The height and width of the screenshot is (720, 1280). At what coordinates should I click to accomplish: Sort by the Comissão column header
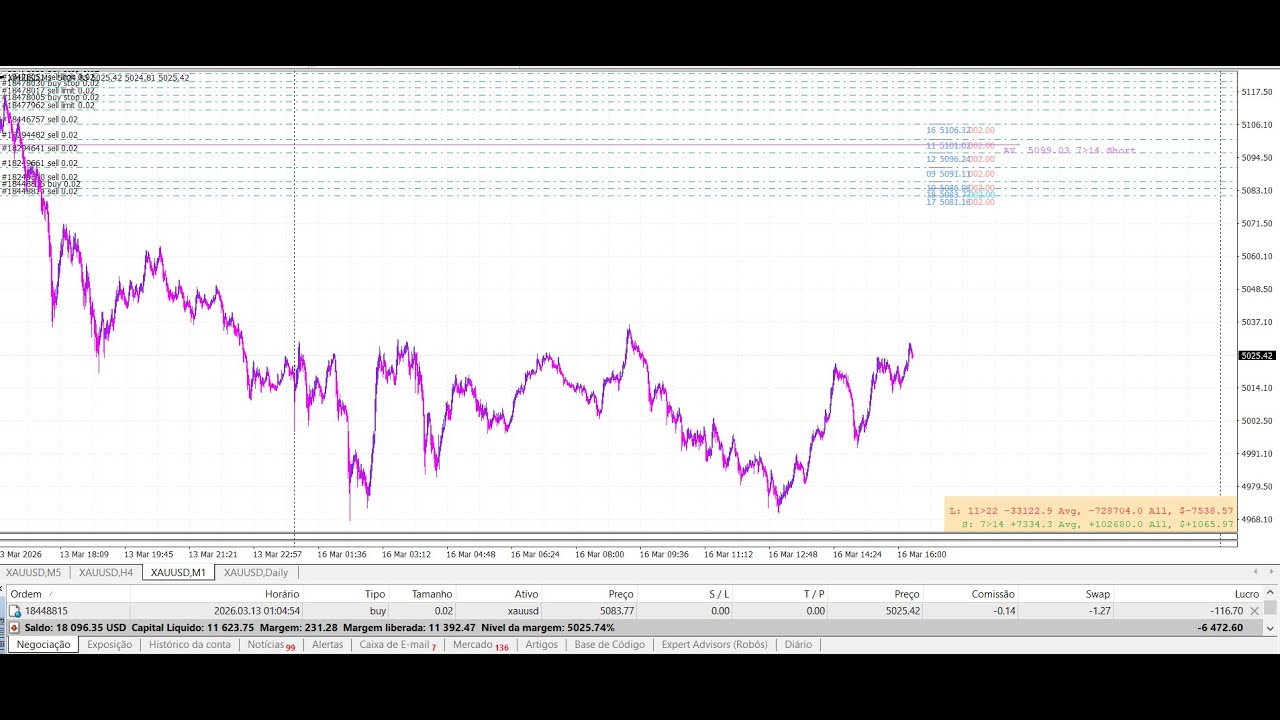coord(993,594)
